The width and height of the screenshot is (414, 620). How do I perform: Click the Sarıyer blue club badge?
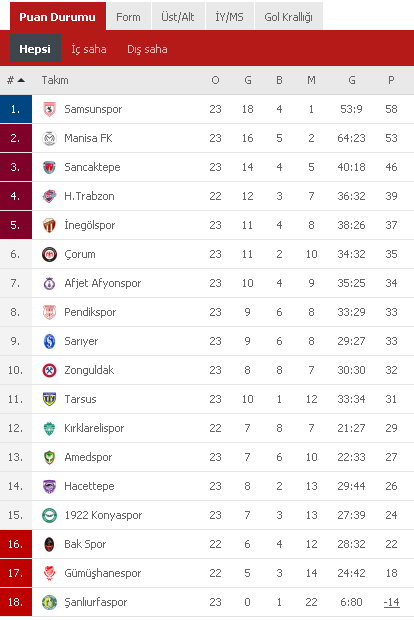click(49, 341)
